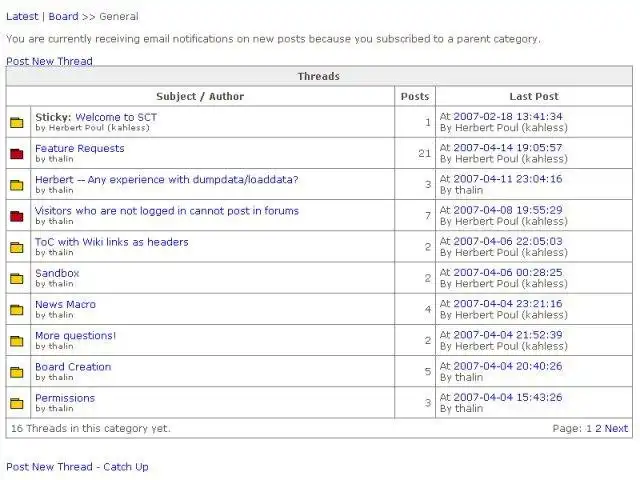Image resolution: width=640 pixels, height=480 pixels.
Task: Click the post count 21 for Feature Requests
Action: tap(424, 153)
